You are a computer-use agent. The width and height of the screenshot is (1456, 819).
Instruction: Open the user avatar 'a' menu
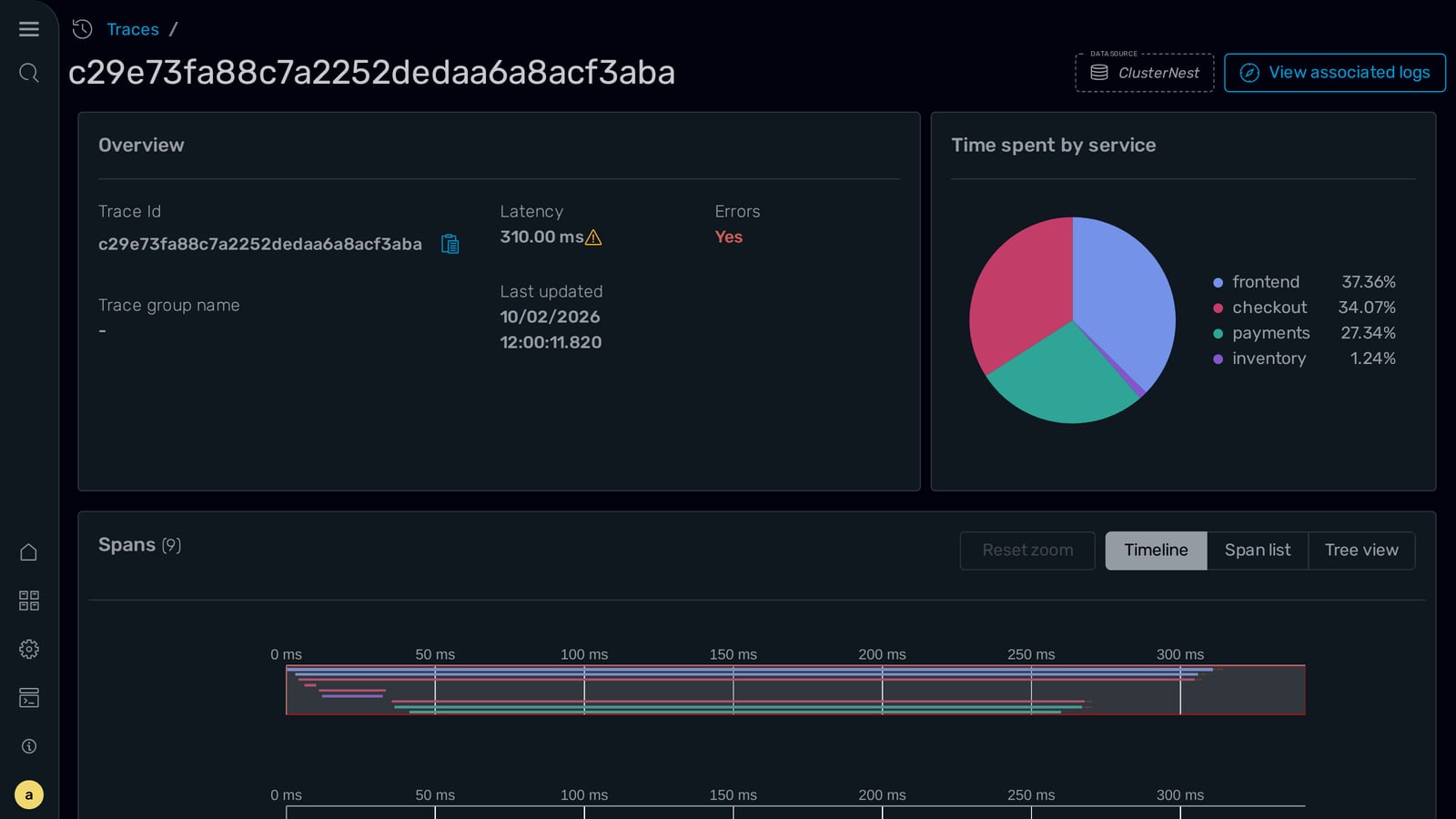coord(29,794)
